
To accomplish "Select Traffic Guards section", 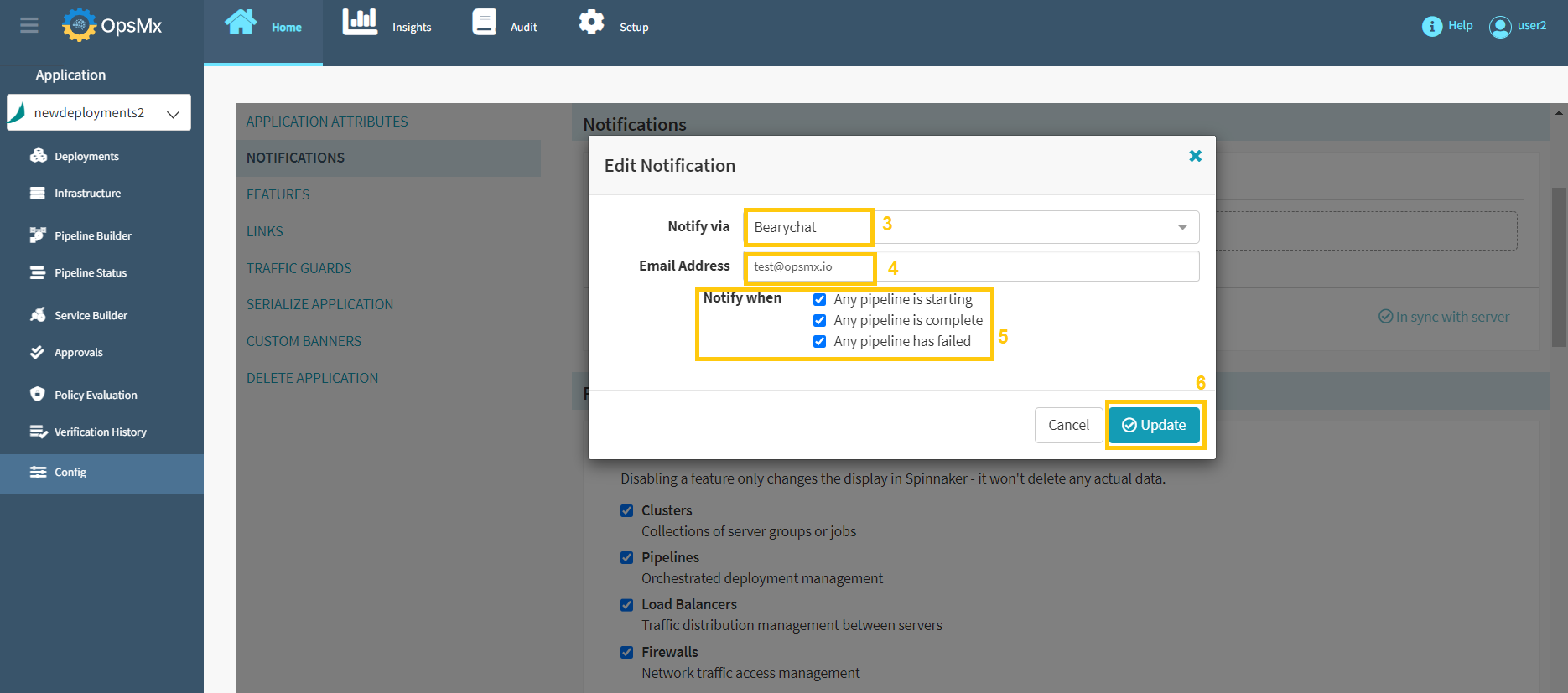I will pyautogui.click(x=299, y=268).
